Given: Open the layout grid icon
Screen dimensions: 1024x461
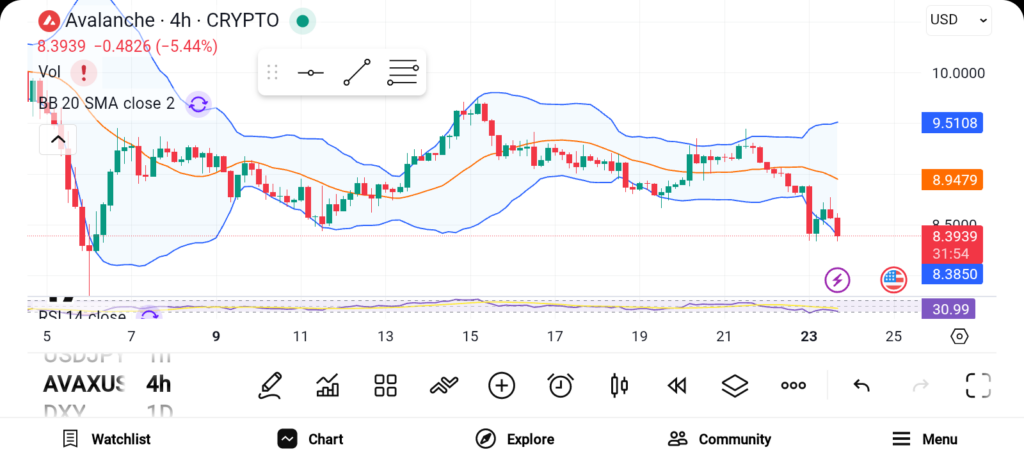Looking at the screenshot, I should 386,385.
